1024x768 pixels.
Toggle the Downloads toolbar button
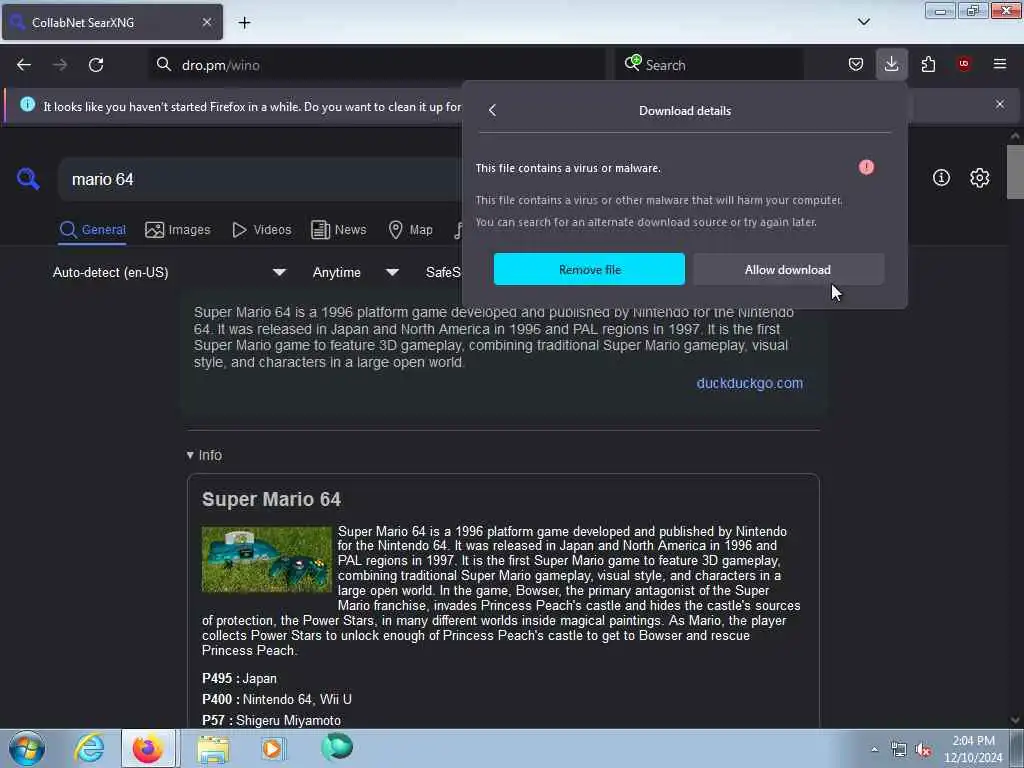click(891, 64)
